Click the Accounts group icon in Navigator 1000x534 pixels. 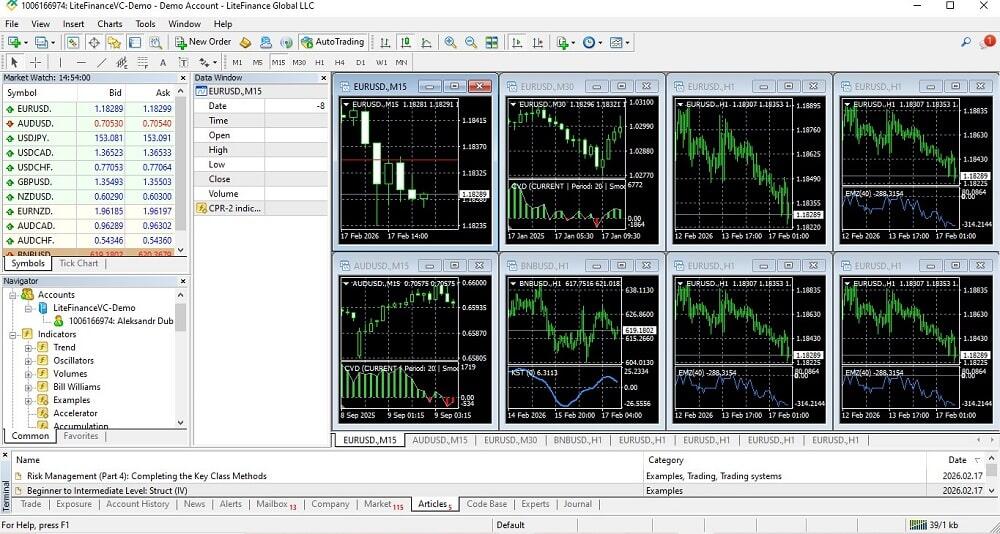pos(27,294)
